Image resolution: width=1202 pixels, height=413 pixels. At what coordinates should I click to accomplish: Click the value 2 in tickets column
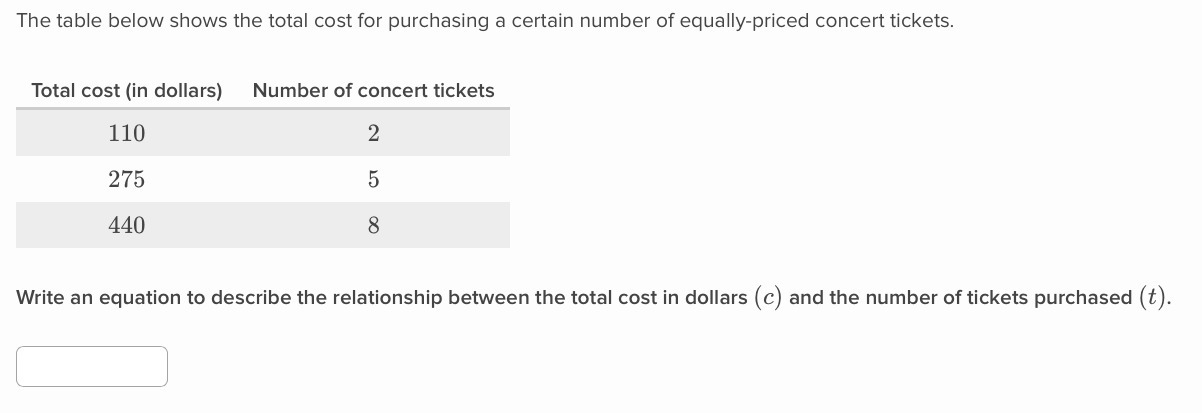pos(373,133)
